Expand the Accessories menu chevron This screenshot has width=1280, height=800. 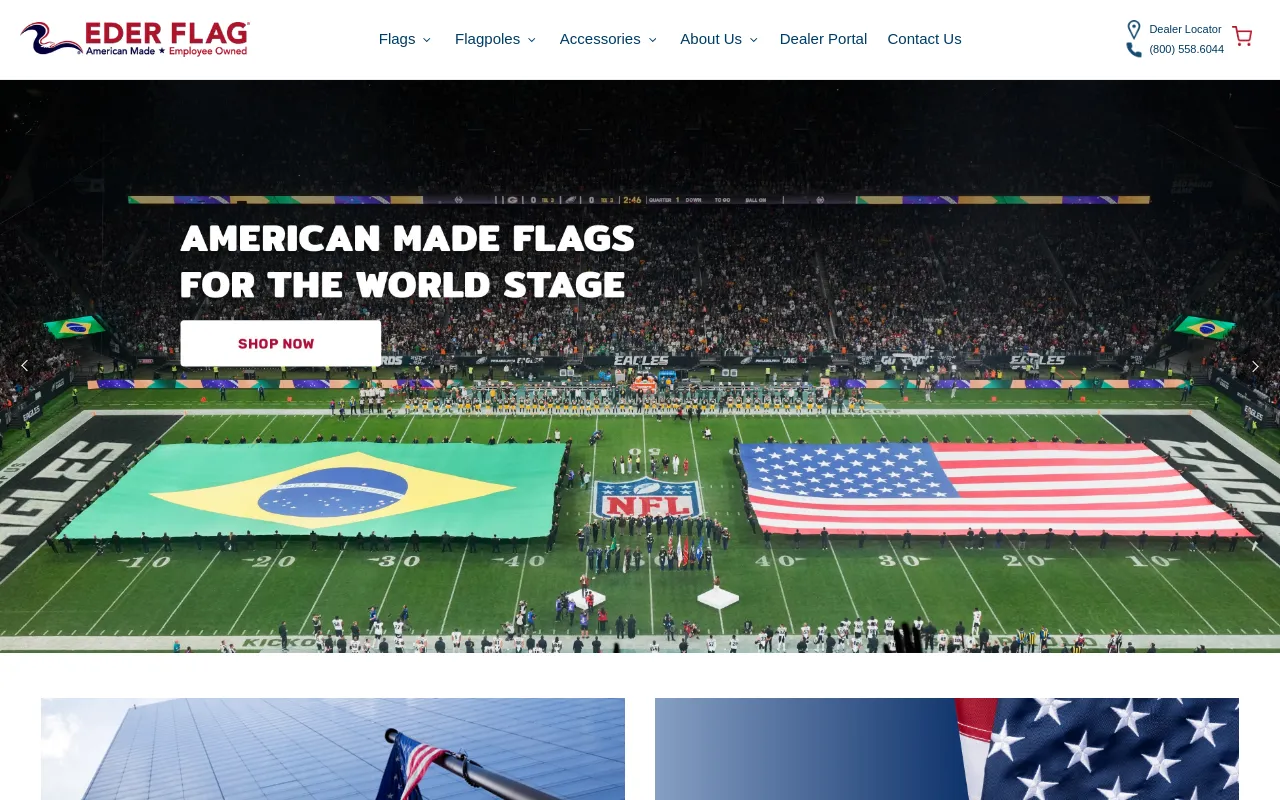tap(652, 40)
